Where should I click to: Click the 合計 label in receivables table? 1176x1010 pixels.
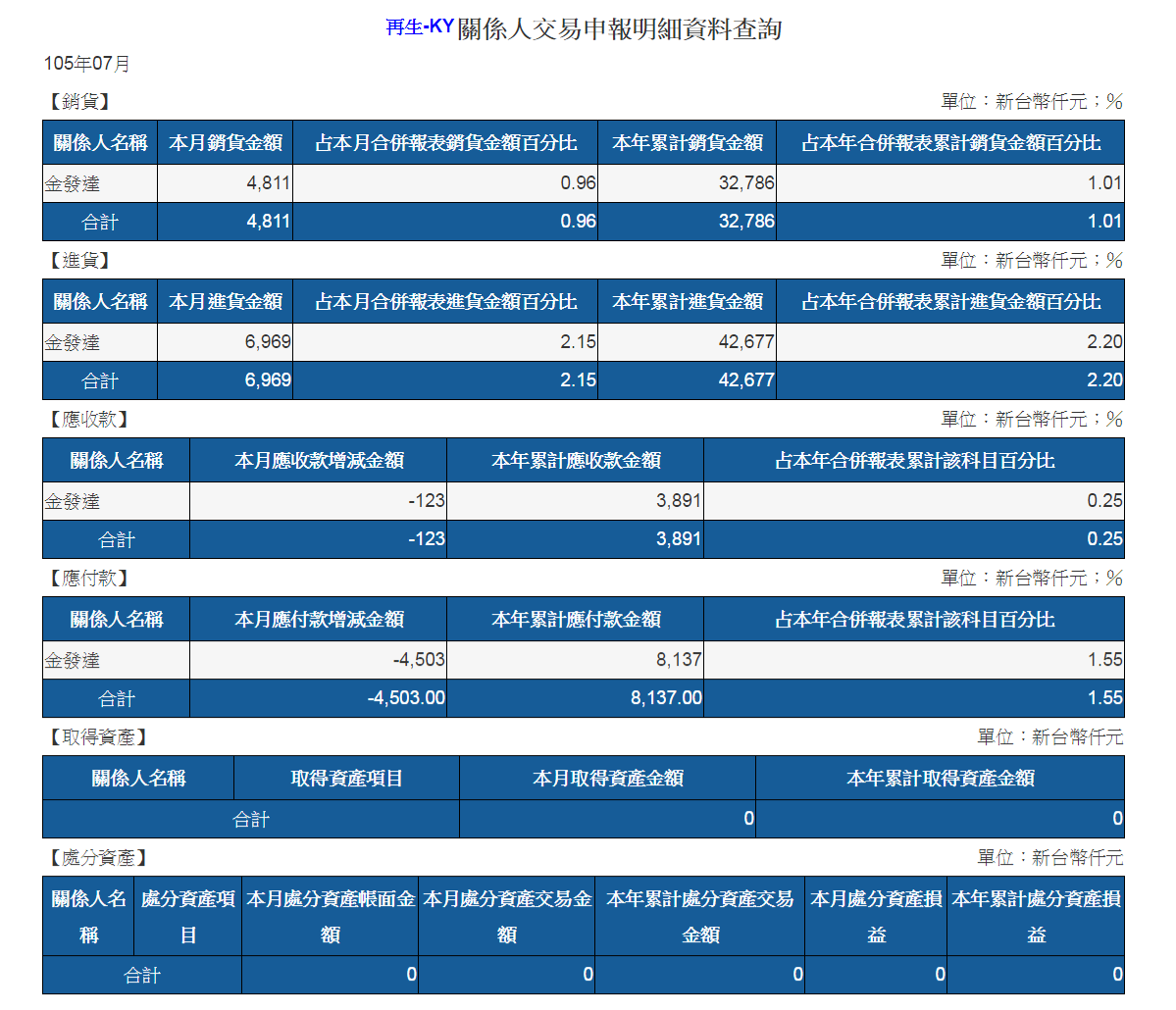(x=117, y=540)
